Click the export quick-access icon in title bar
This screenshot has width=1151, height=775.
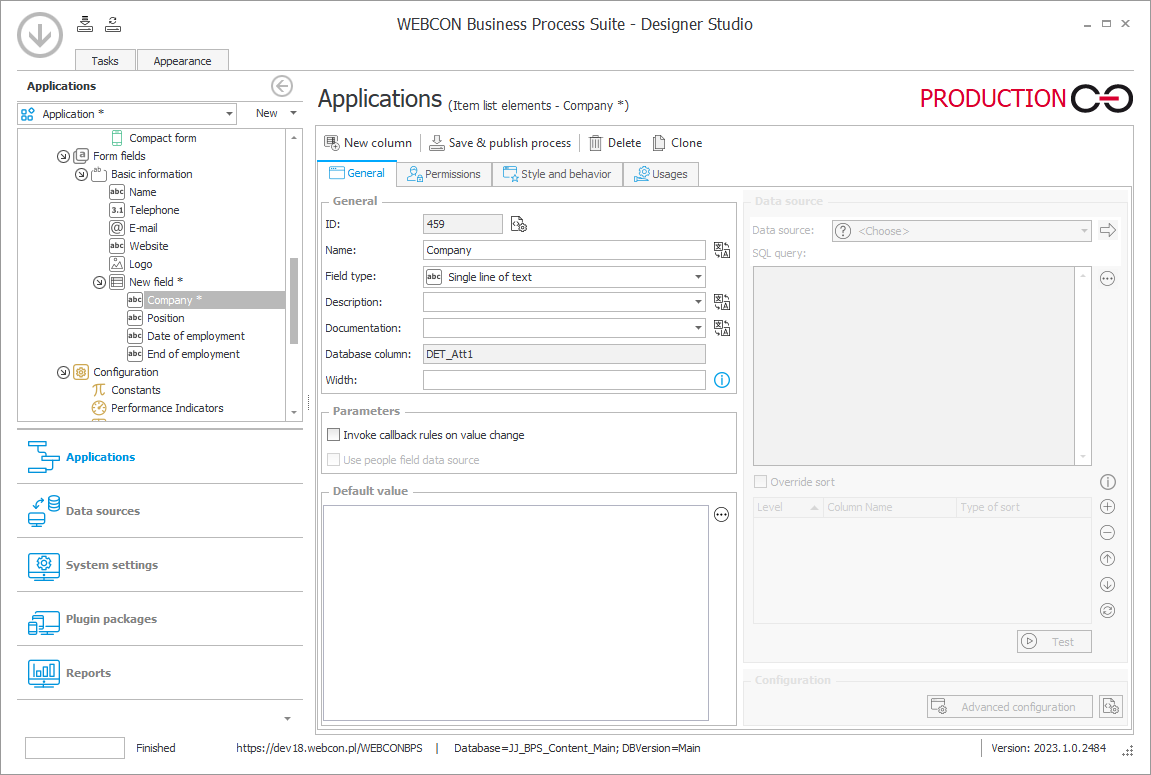tap(113, 24)
